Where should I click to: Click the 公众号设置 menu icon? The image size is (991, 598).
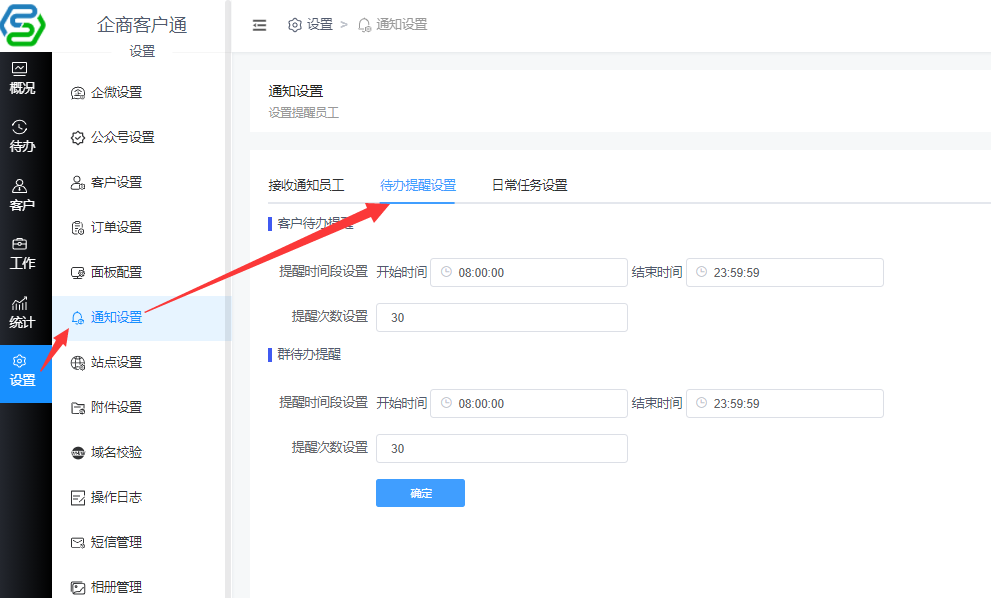pos(77,138)
